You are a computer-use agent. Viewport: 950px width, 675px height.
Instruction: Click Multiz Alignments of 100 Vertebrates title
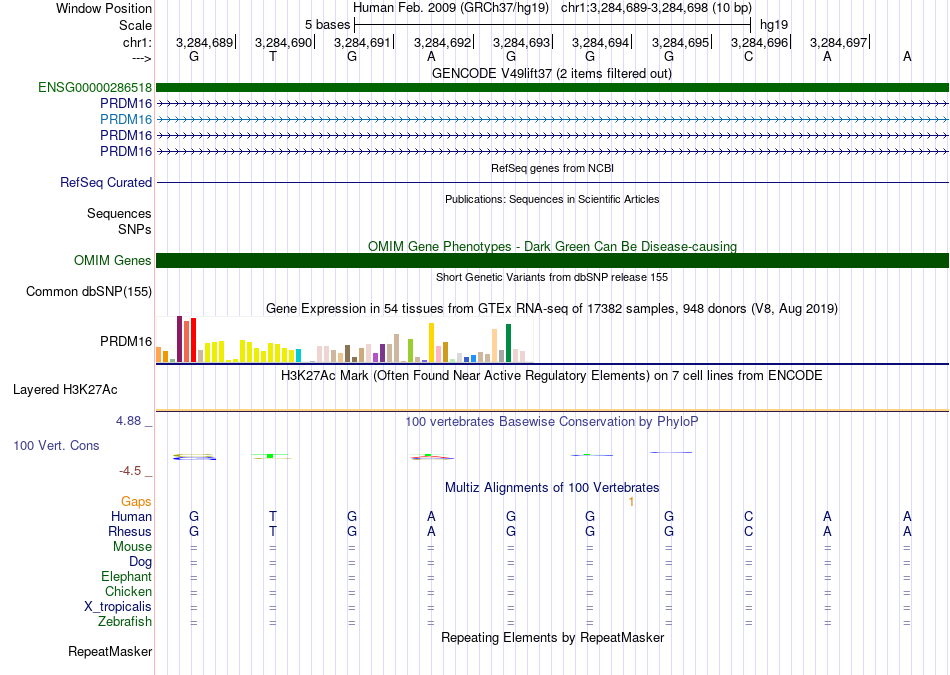click(552, 488)
